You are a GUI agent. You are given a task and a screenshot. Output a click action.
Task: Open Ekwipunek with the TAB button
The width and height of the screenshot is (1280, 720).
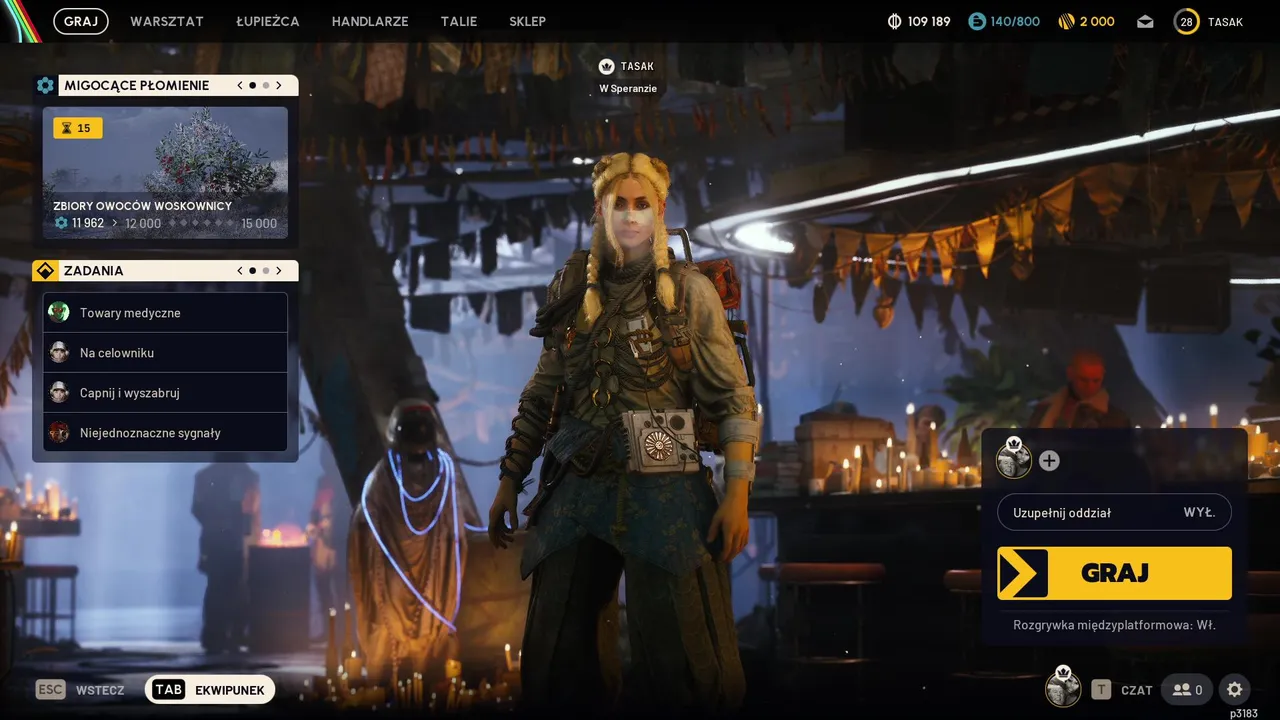[210, 690]
